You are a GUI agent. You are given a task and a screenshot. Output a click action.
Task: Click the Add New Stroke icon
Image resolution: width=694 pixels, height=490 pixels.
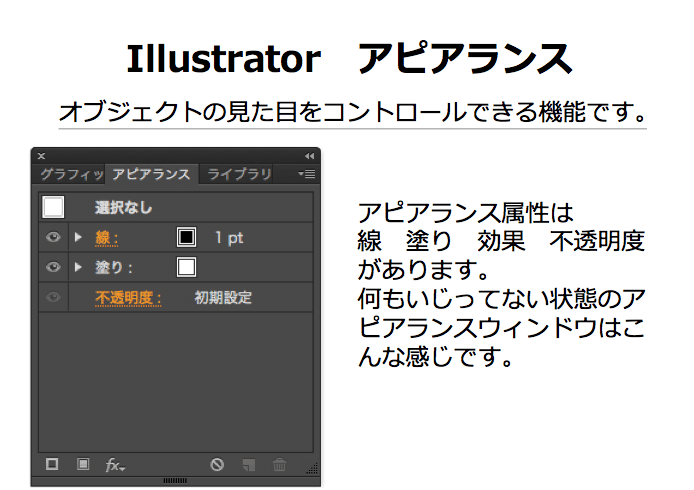pyautogui.click(x=52, y=464)
